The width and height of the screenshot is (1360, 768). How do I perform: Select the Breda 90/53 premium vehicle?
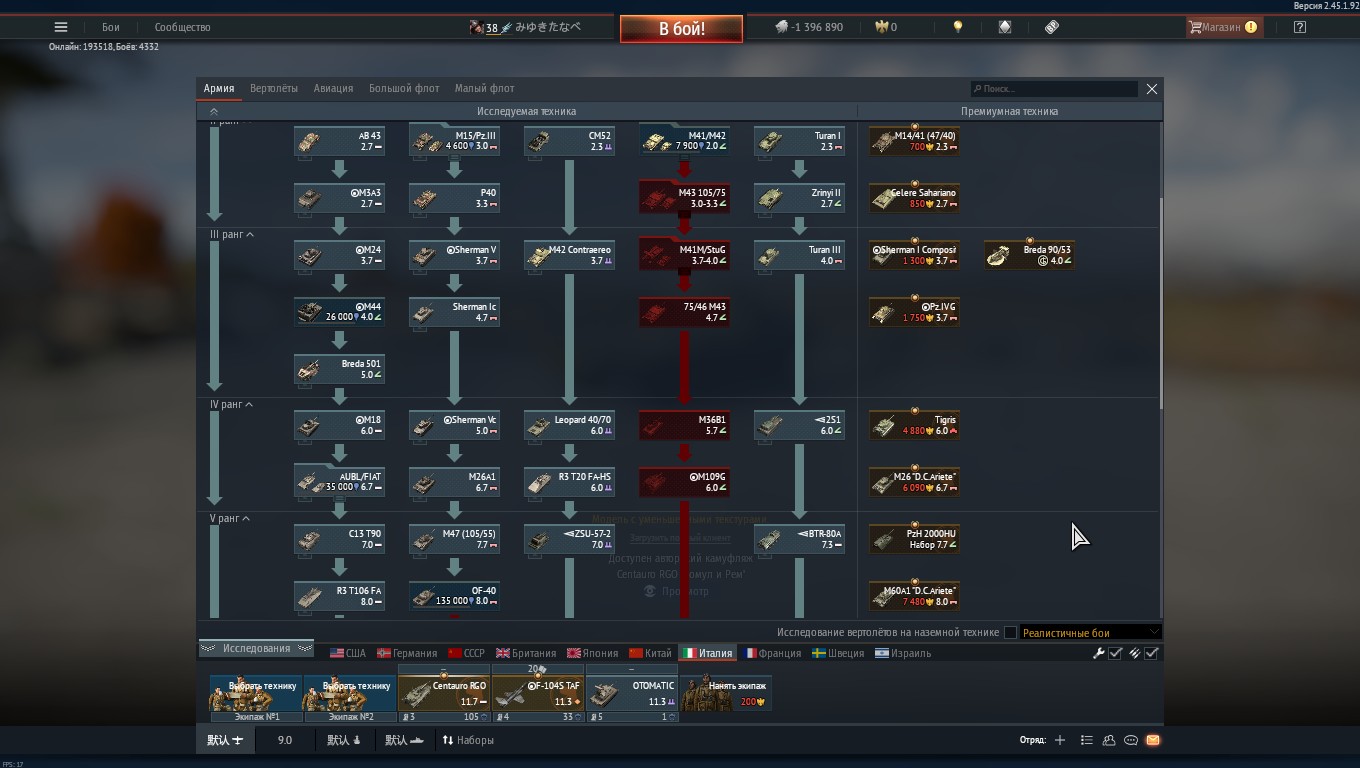point(1029,255)
